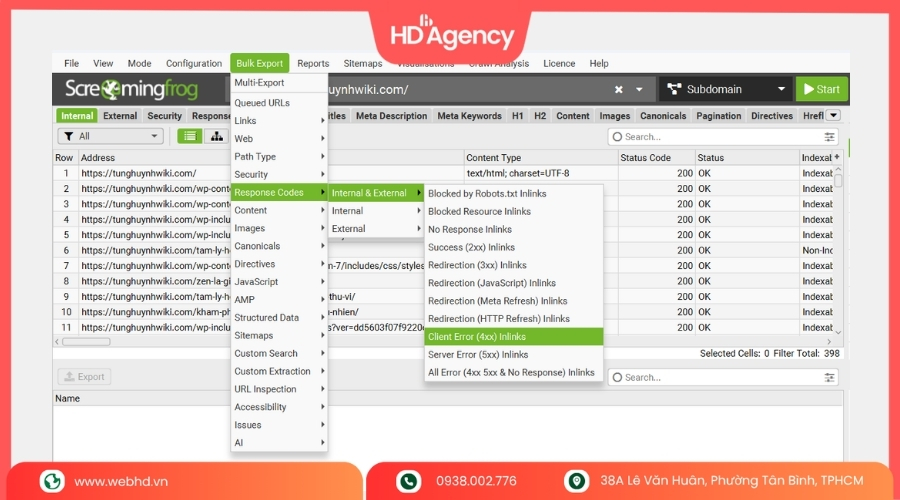900x500 pixels.
Task: Show more tabs overflow arrow
Action: point(833,115)
